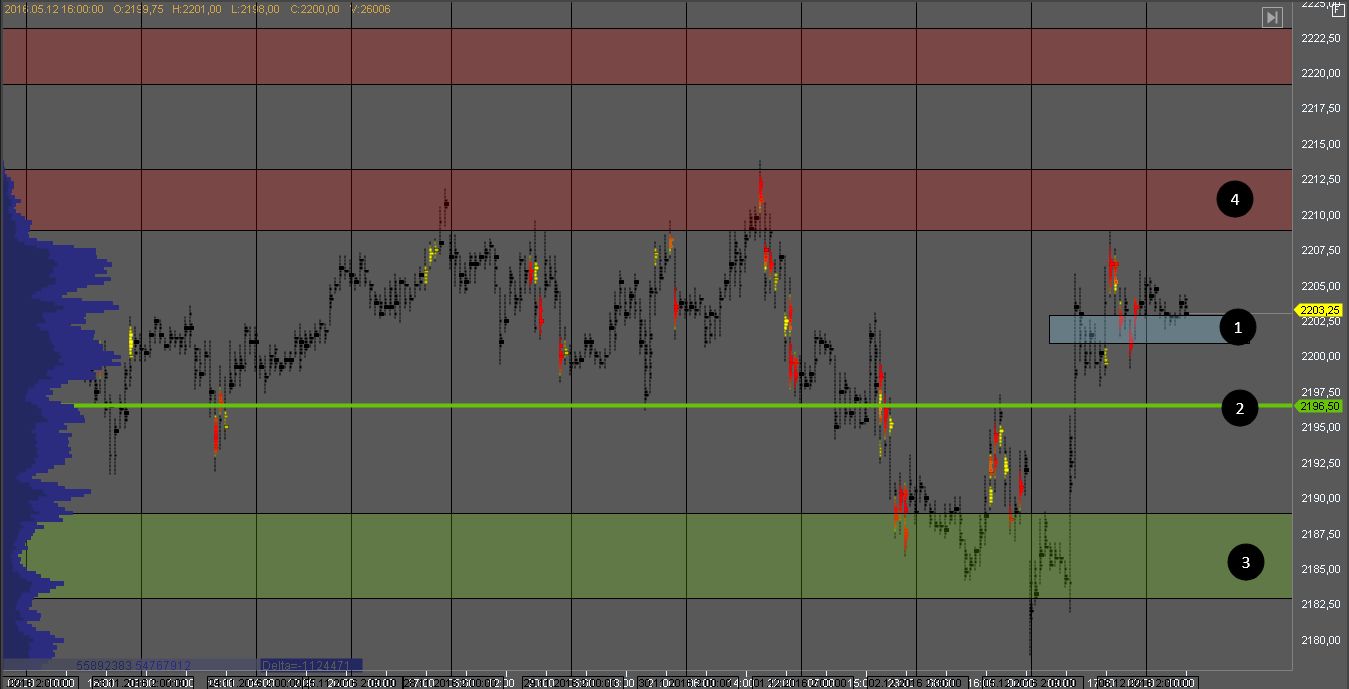This screenshot has height=689, width=1349.
Task: Click the scroll-to-latest-bar arrow icon
Action: pyautogui.click(x=1271, y=17)
